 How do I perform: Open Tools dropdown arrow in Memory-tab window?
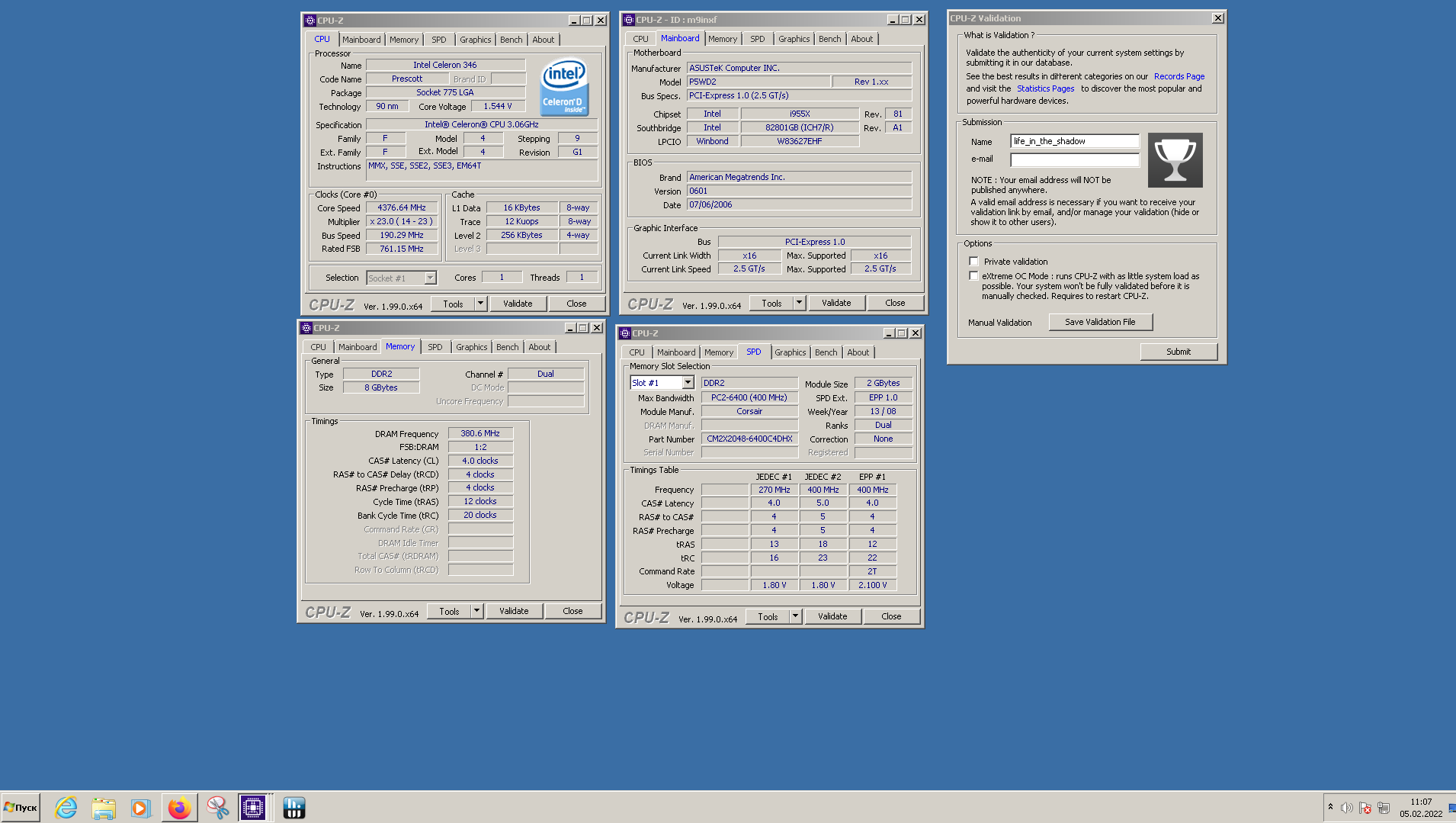pos(476,611)
